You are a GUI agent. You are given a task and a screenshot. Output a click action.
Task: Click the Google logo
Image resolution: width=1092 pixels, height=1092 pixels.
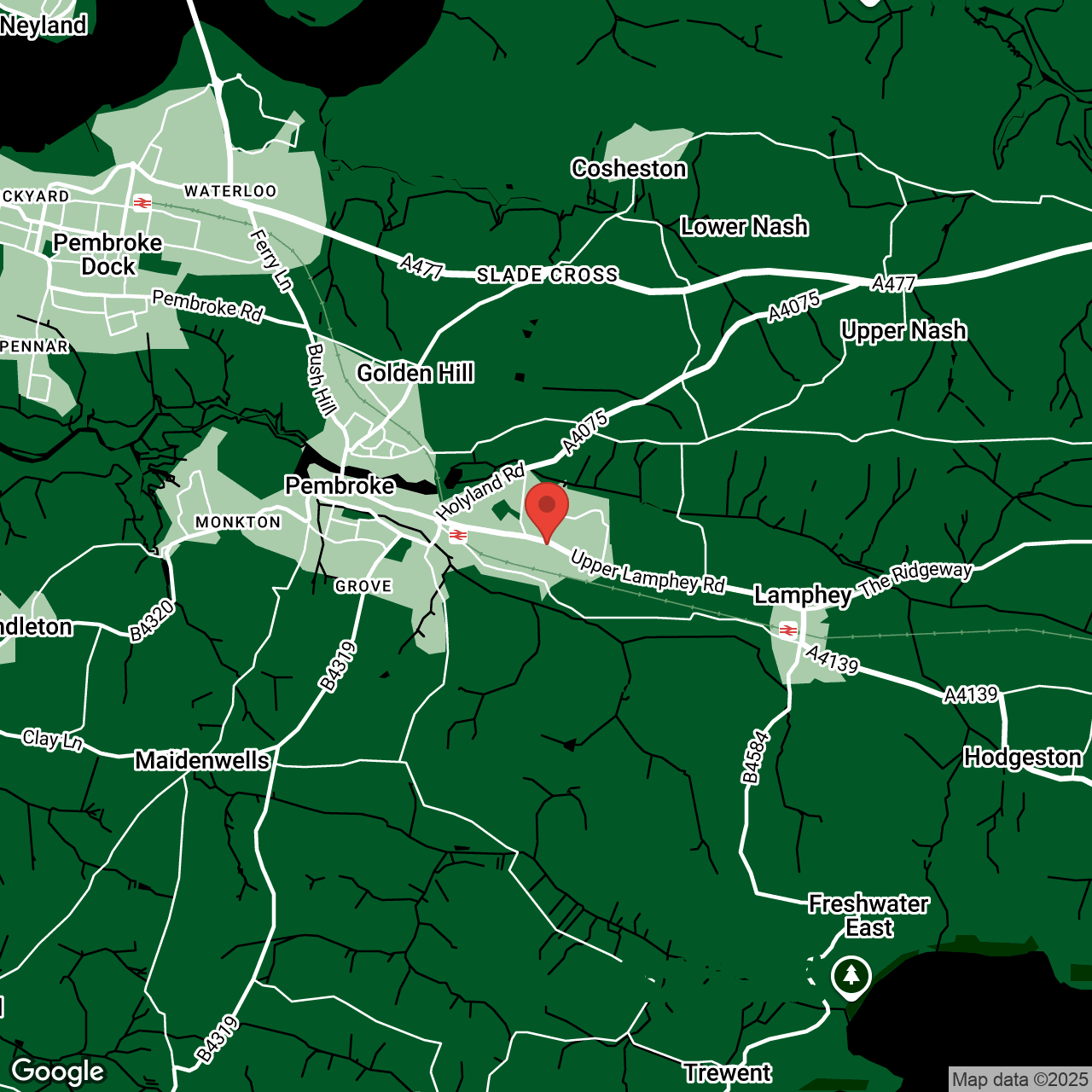pyautogui.click(x=58, y=1071)
